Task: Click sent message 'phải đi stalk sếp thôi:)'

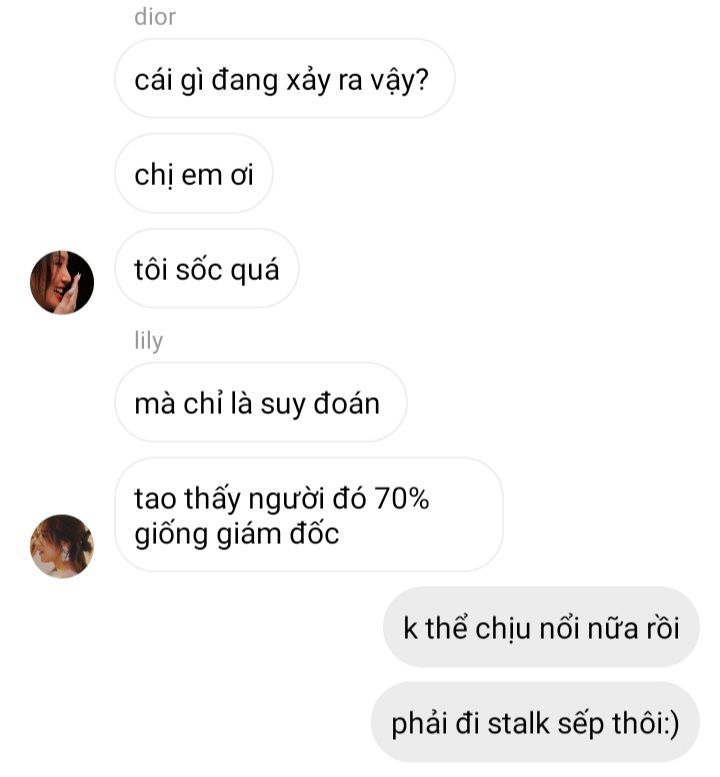Action: point(535,722)
